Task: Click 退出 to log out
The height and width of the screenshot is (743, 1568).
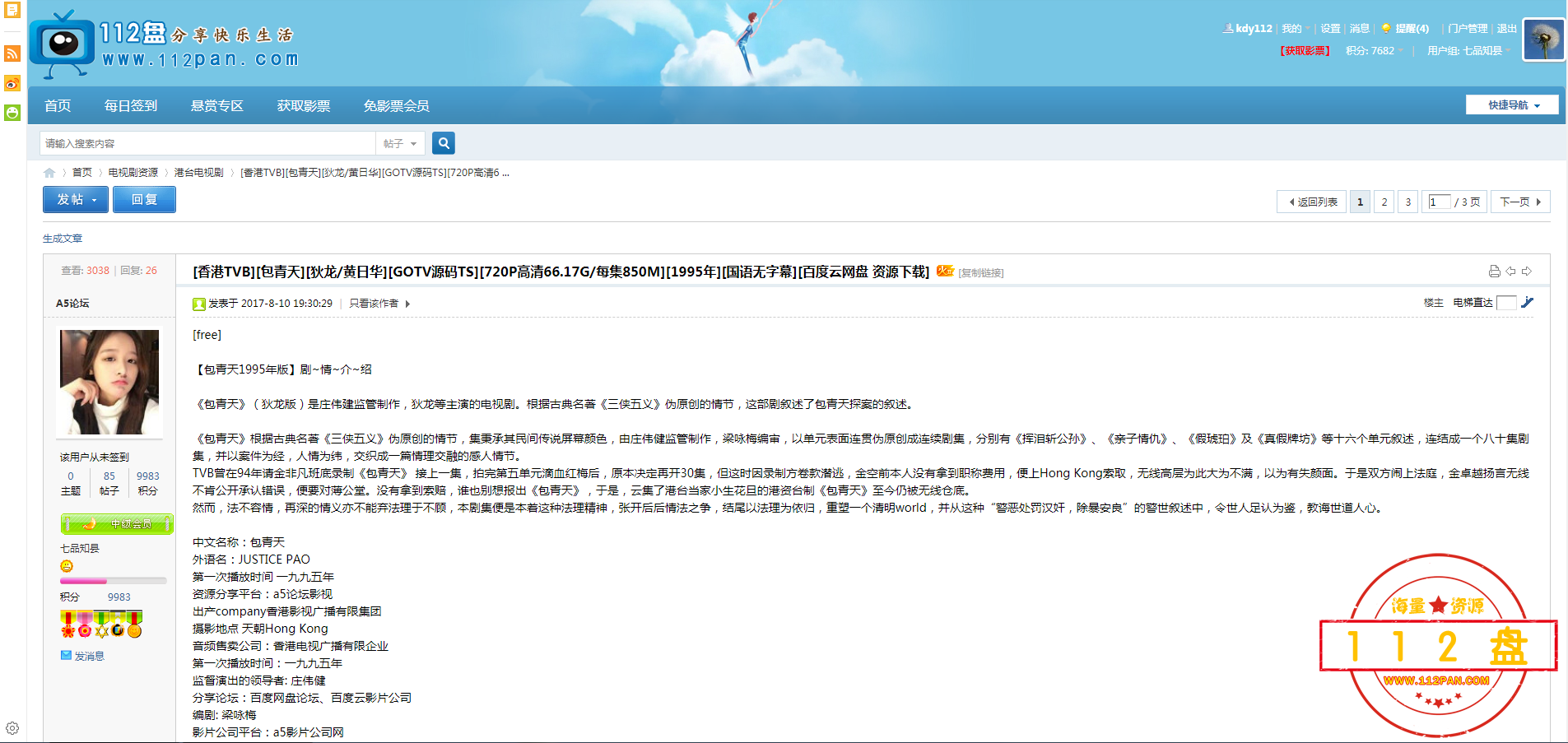Action: (x=1507, y=28)
